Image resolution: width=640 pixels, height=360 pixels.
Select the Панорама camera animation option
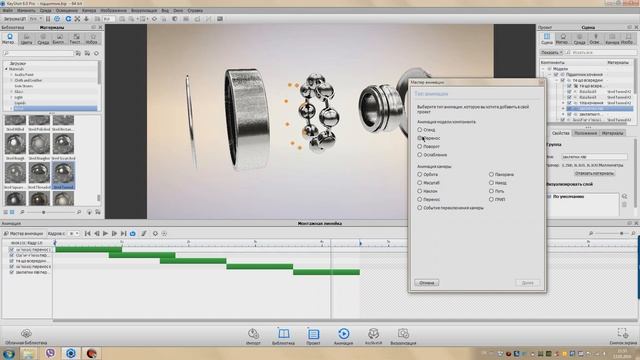click(x=491, y=174)
